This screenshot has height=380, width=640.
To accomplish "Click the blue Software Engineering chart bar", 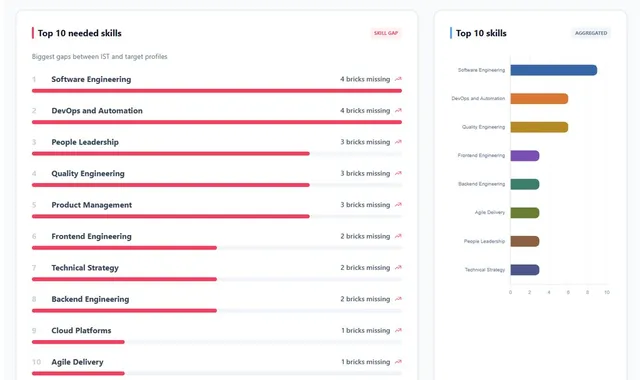I will coord(553,70).
